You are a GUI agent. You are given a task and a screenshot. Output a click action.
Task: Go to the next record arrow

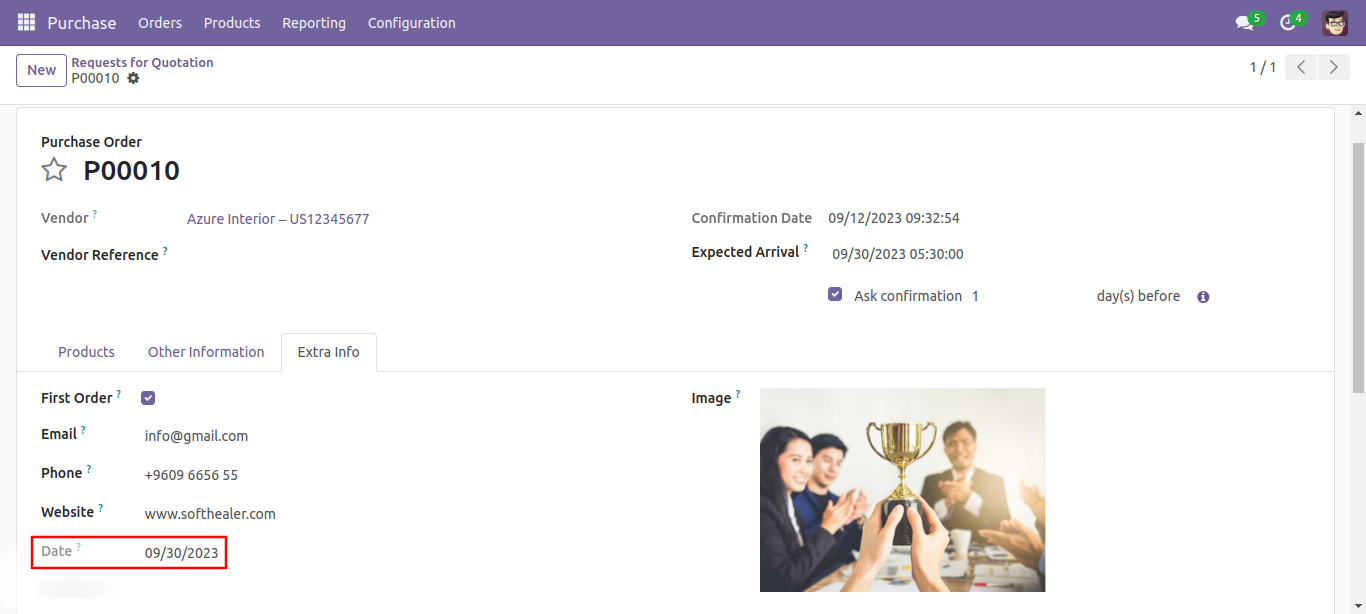tap(1333, 67)
